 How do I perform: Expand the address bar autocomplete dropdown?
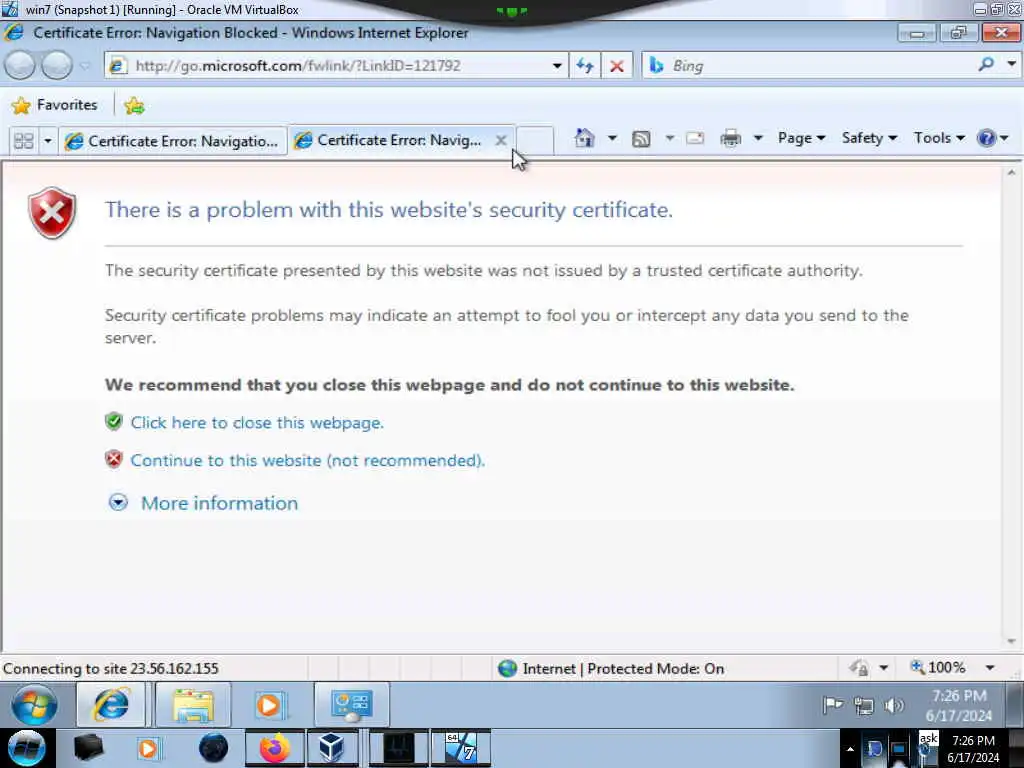[557, 66]
